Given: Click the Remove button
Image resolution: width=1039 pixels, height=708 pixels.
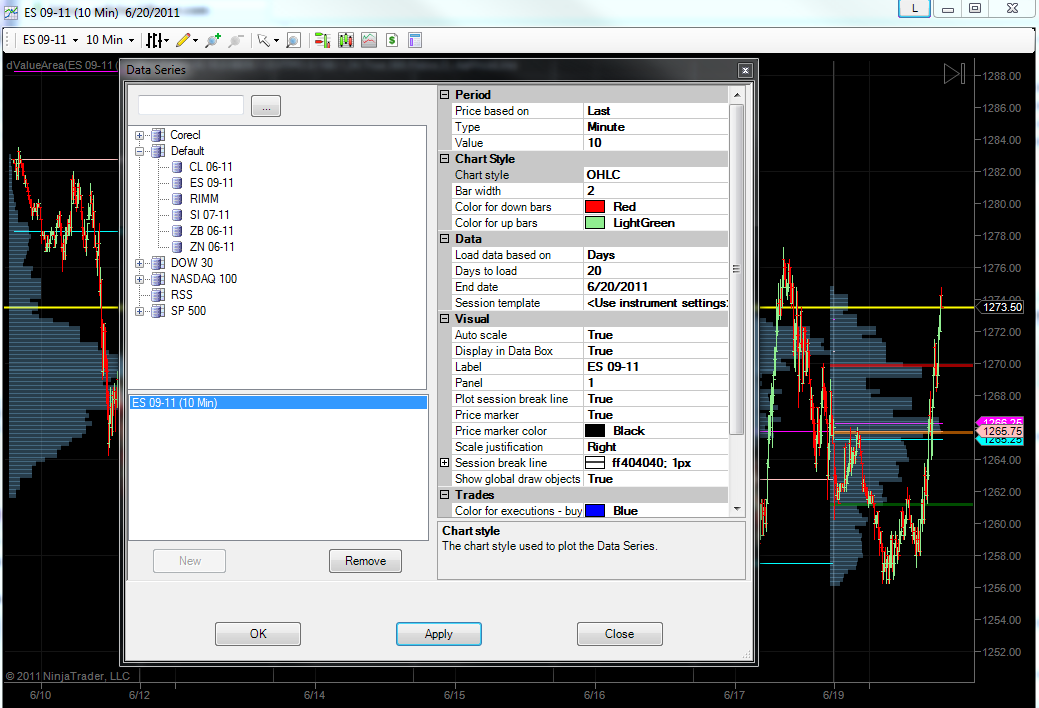Looking at the screenshot, I should [365, 561].
